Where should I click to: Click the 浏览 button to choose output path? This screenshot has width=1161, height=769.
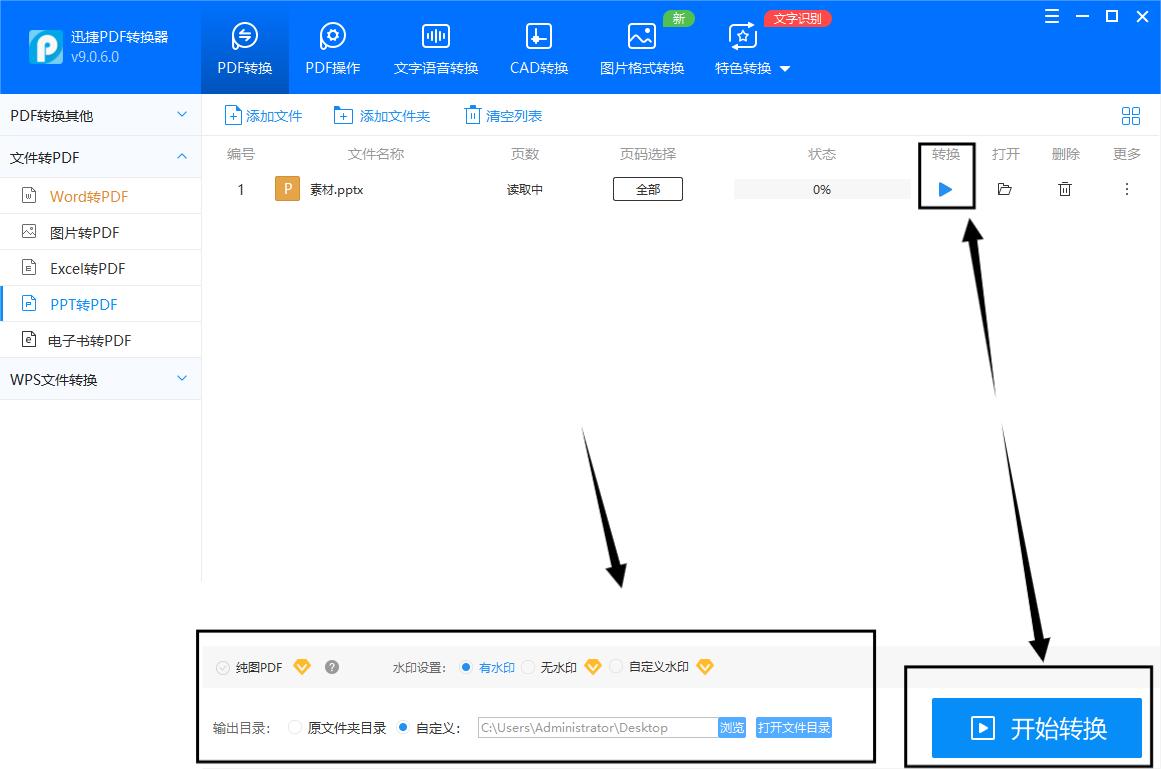[x=731, y=727]
